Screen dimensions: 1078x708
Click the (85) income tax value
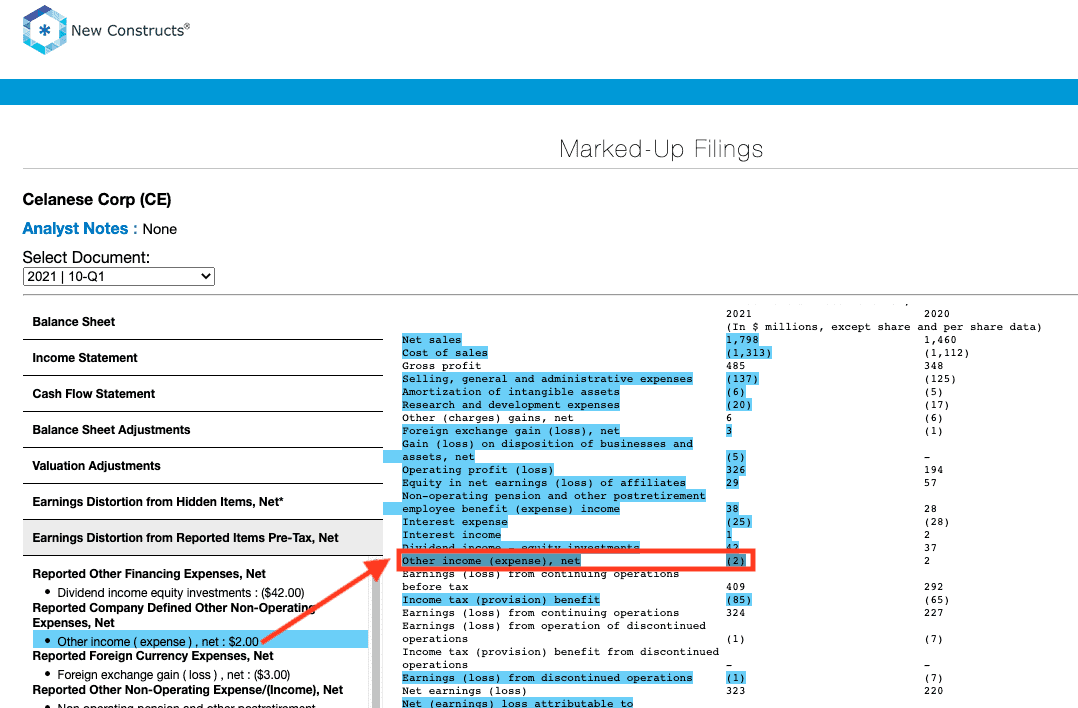pos(739,600)
